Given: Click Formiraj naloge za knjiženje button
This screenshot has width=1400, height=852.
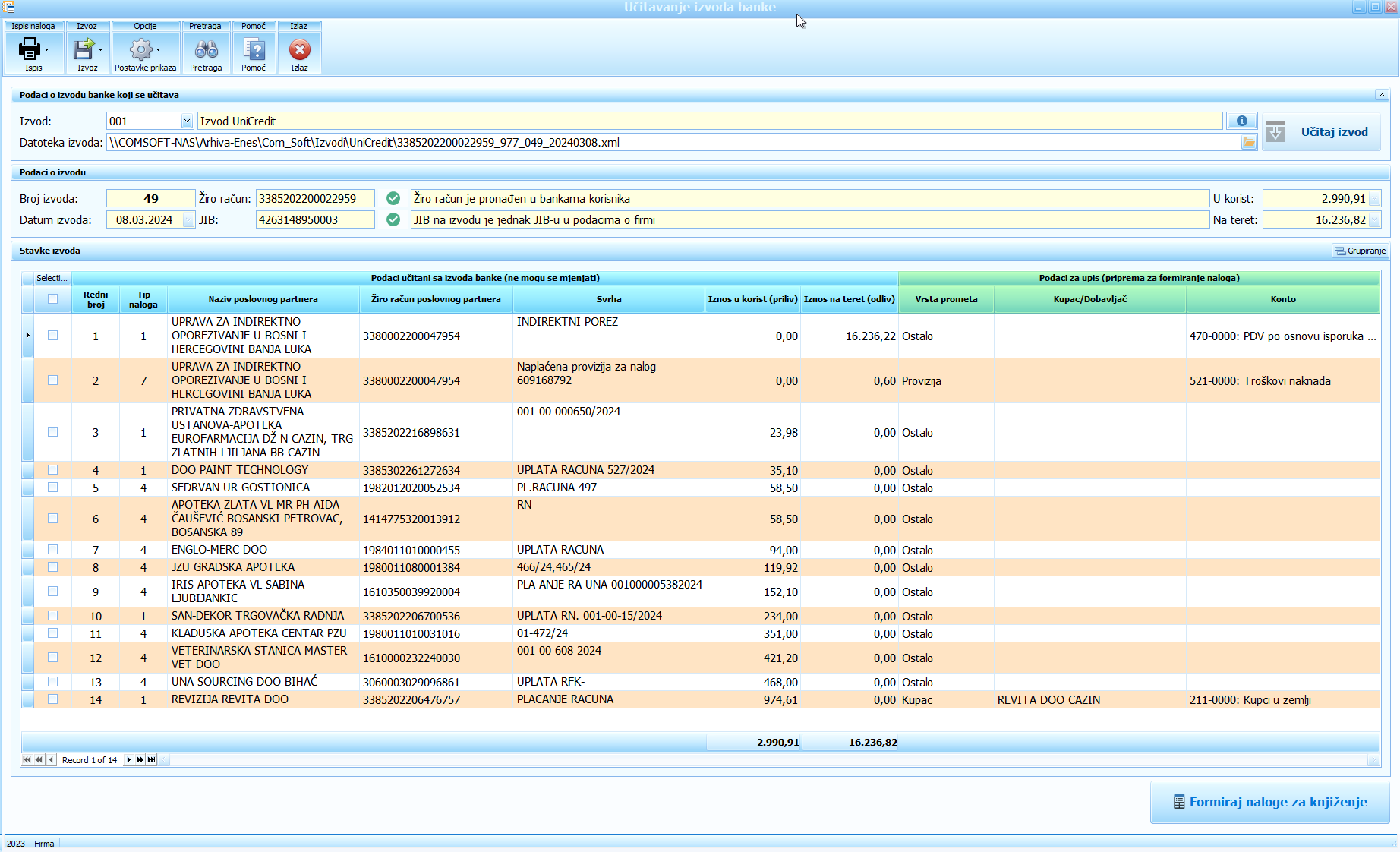Looking at the screenshot, I should (x=1269, y=802).
